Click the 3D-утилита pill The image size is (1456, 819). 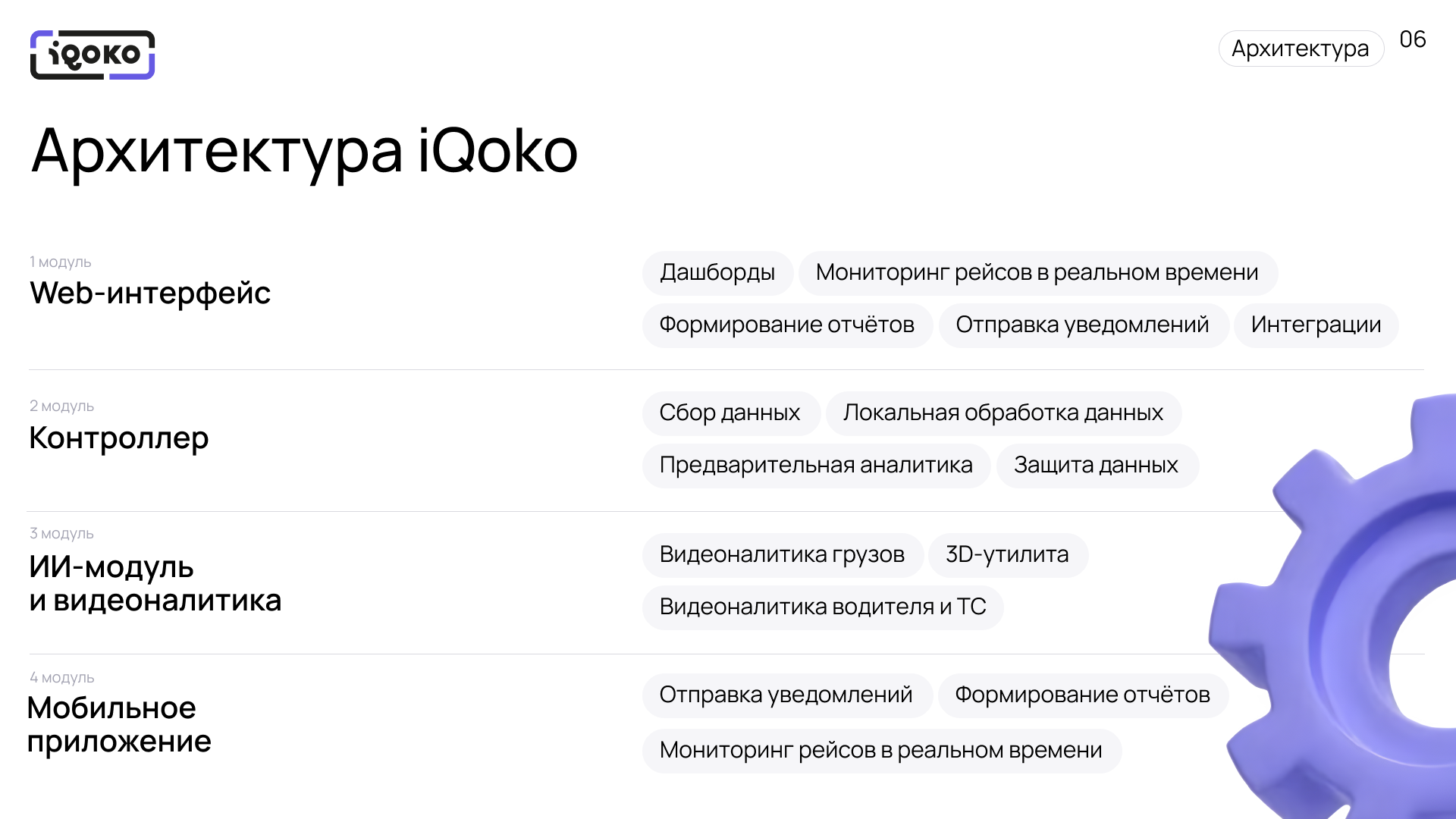[1007, 554]
